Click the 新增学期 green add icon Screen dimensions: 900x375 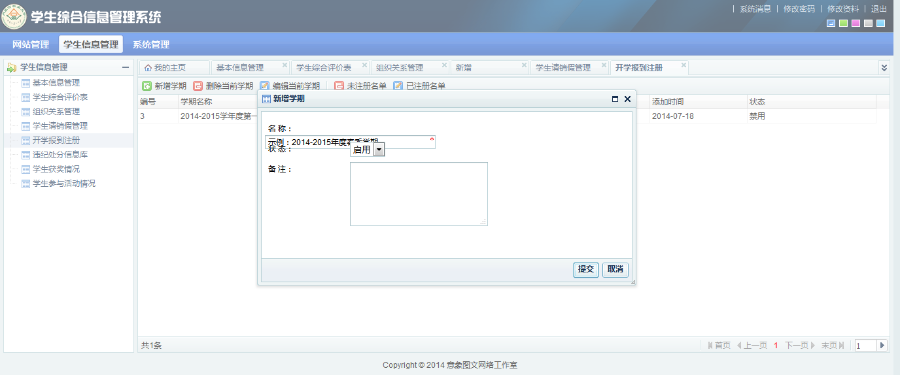(147, 86)
